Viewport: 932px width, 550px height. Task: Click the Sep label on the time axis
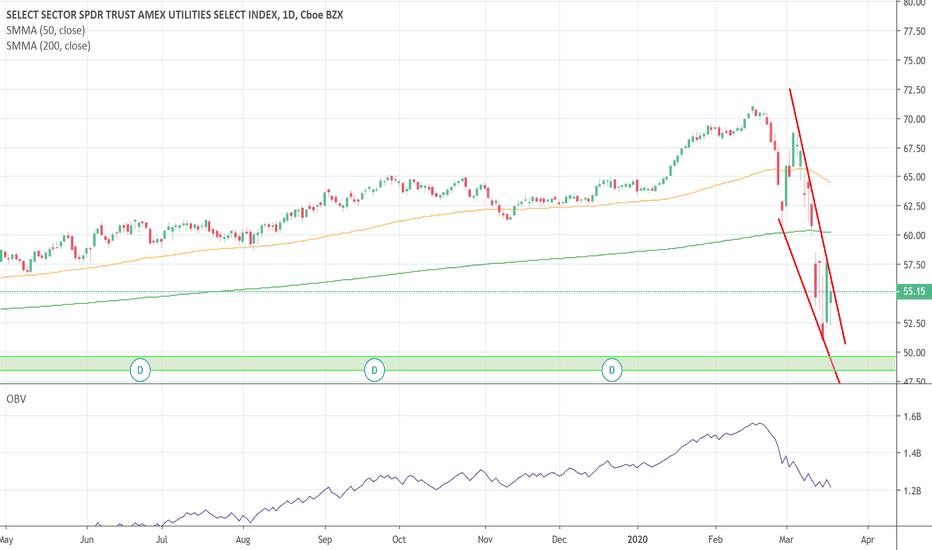(325, 540)
